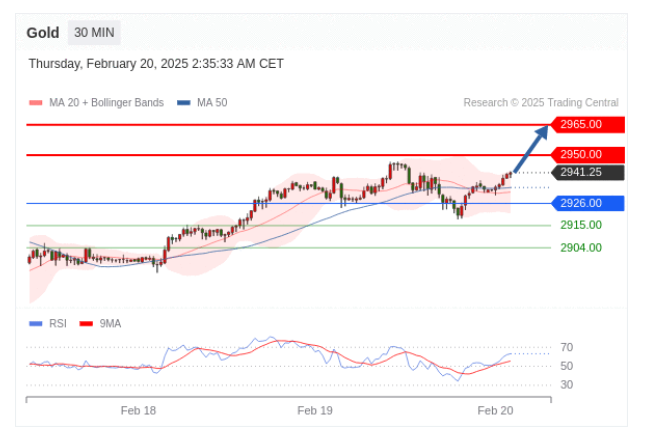Click the Feb 19 date axis label
The height and width of the screenshot is (448, 650).
(315, 411)
